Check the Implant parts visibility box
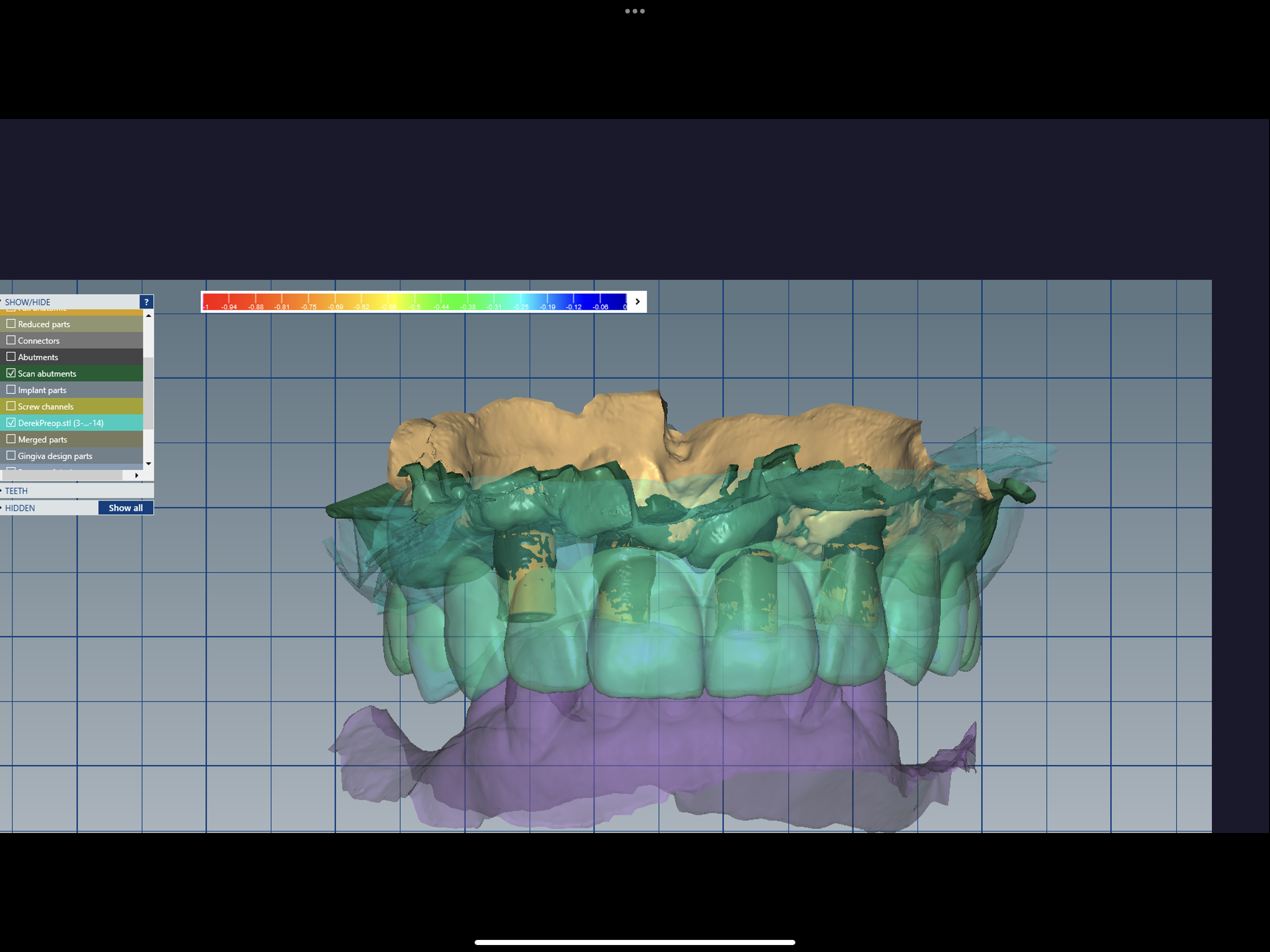Viewport: 1270px width, 952px height. click(12, 389)
